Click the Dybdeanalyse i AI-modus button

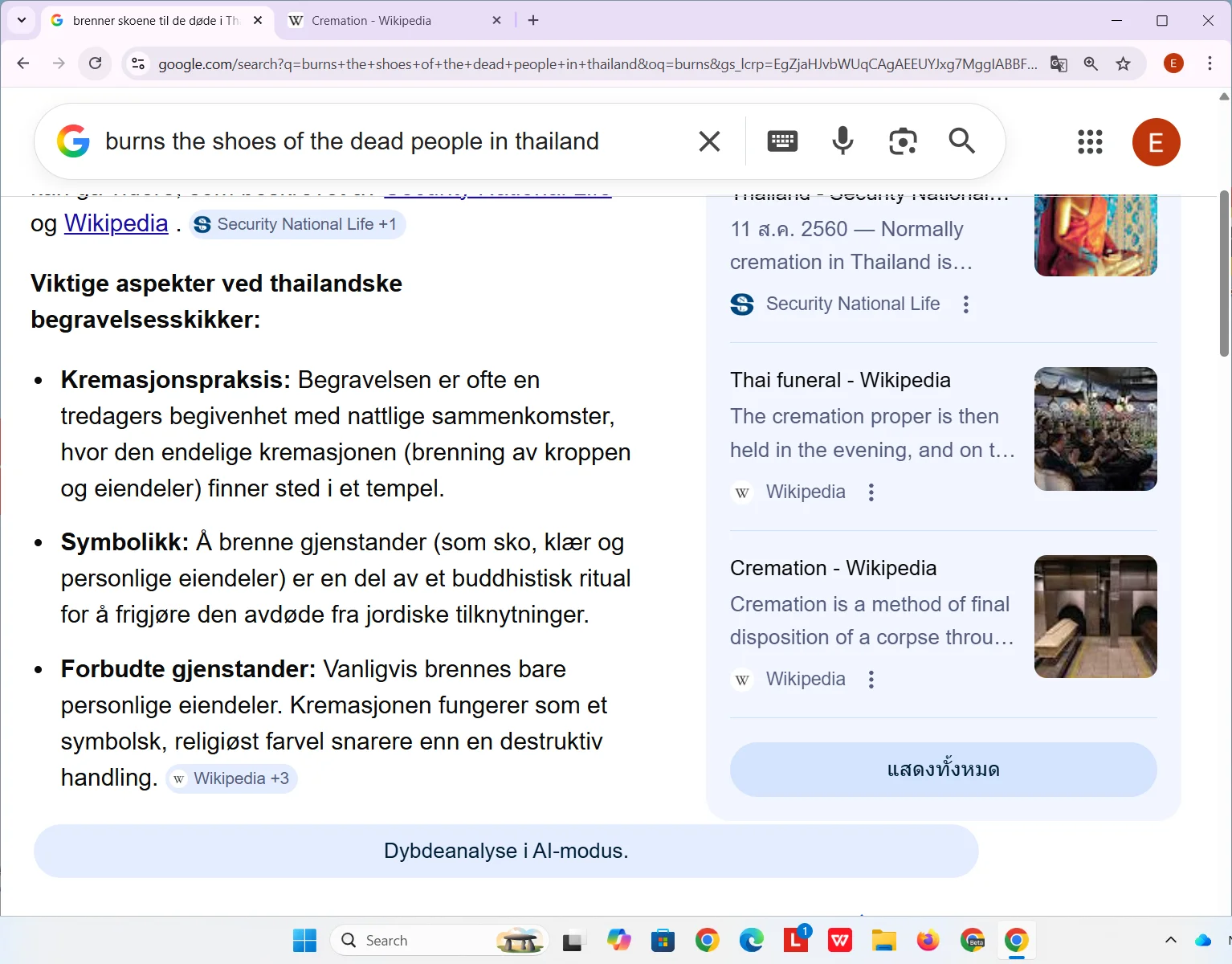click(505, 851)
